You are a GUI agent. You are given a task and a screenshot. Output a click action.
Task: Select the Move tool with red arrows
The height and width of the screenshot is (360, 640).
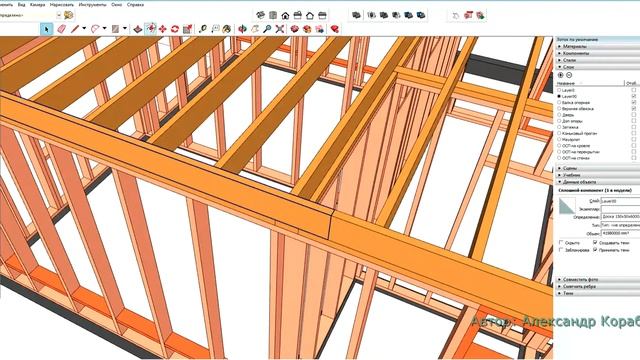pyautogui.click(x=162, y=29)
